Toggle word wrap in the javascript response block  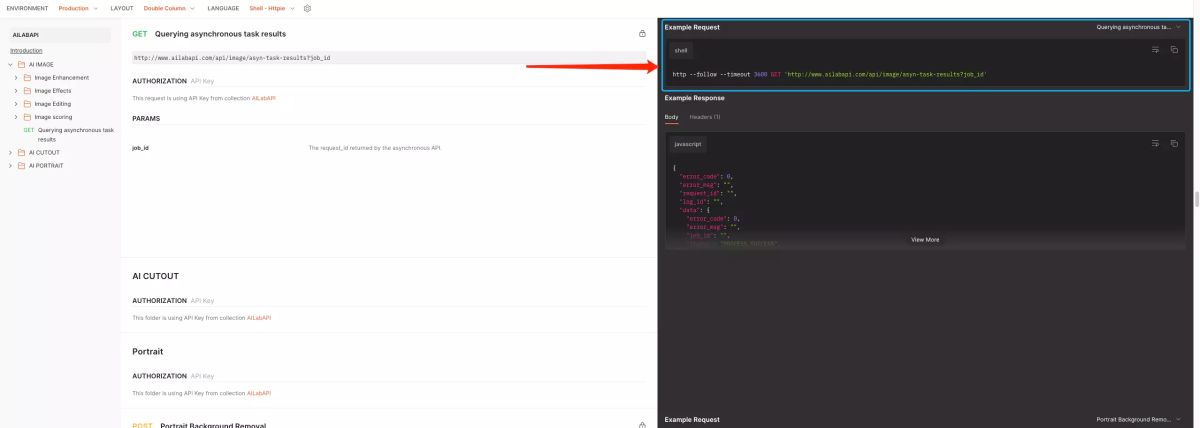click(x=1156, y=144)
